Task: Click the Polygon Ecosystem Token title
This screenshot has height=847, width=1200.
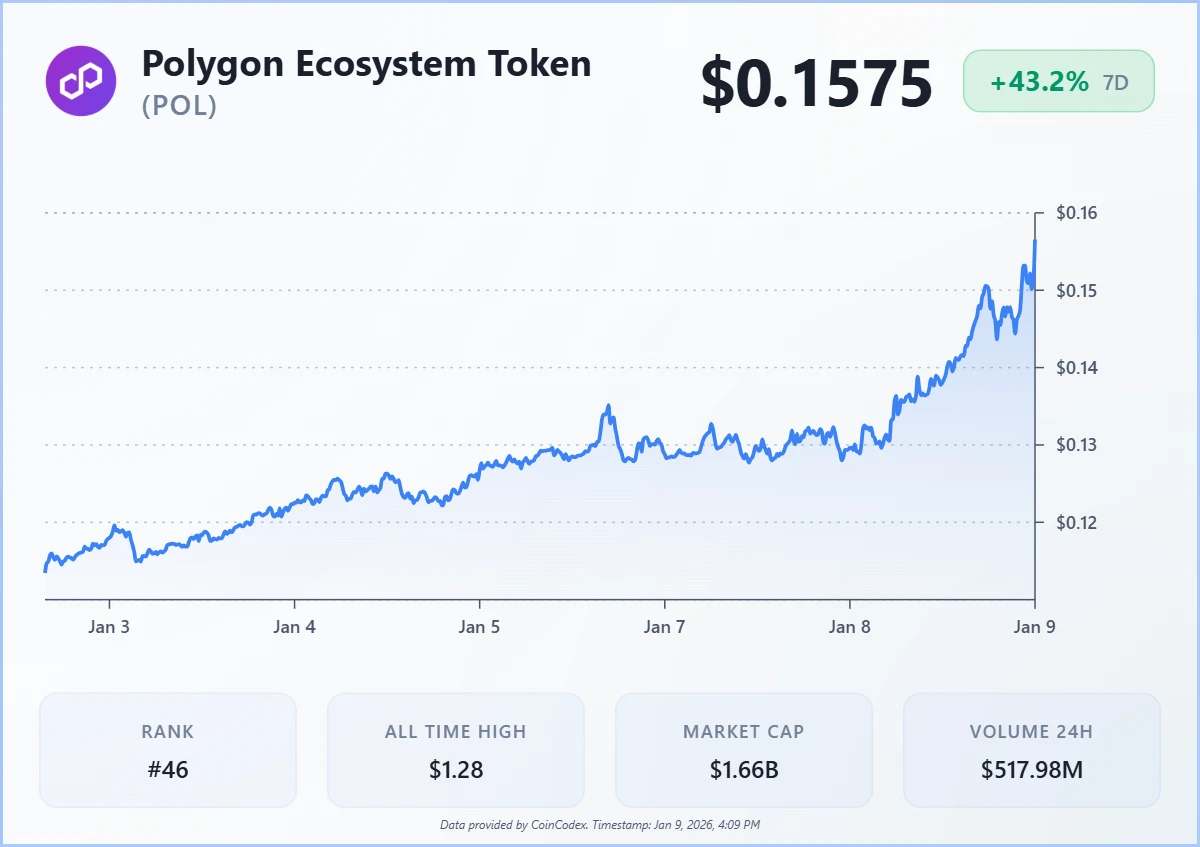Action: coord(366,64)
